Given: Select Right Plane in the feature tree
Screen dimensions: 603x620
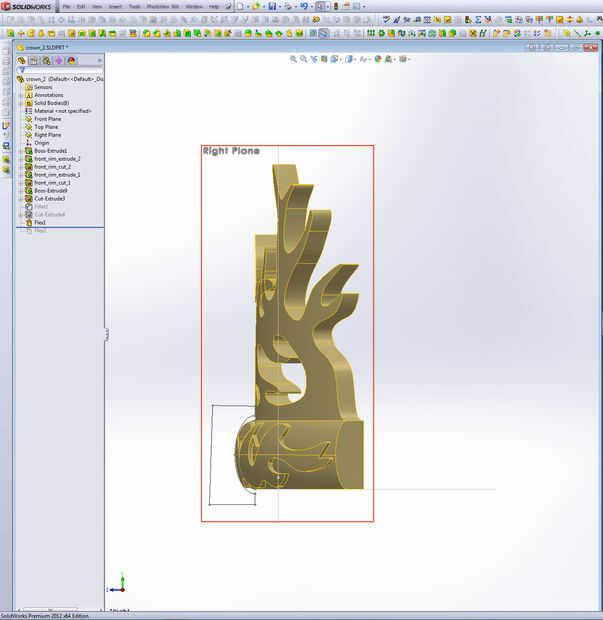Looking at the screenshot, I should click(x=47, y=135).
